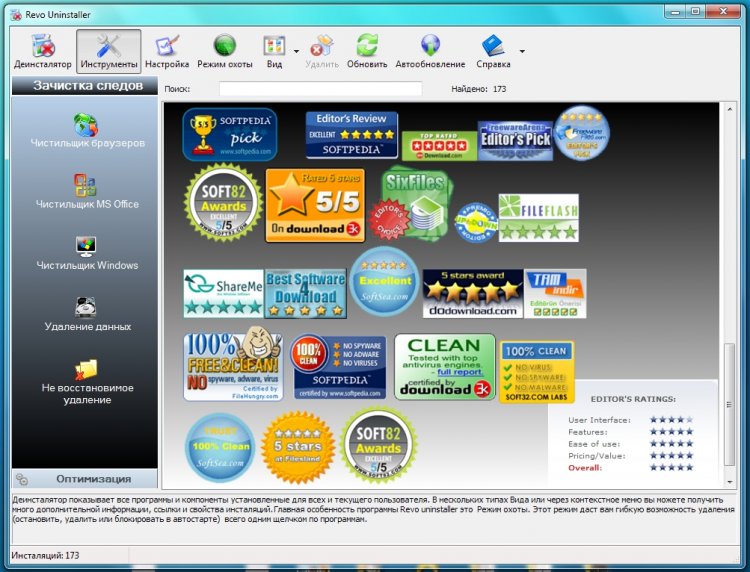Click the Best Software 4 Download badge

[x=305, y=294]
